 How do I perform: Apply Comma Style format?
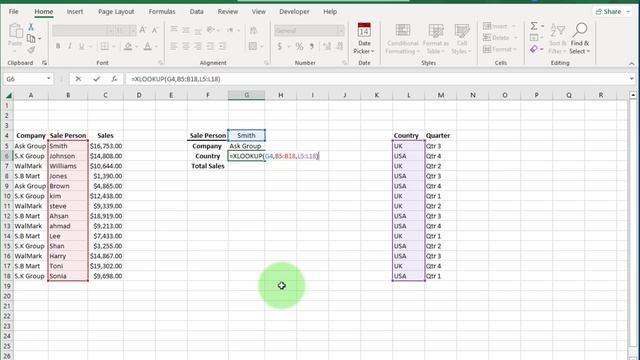(312, 47)
